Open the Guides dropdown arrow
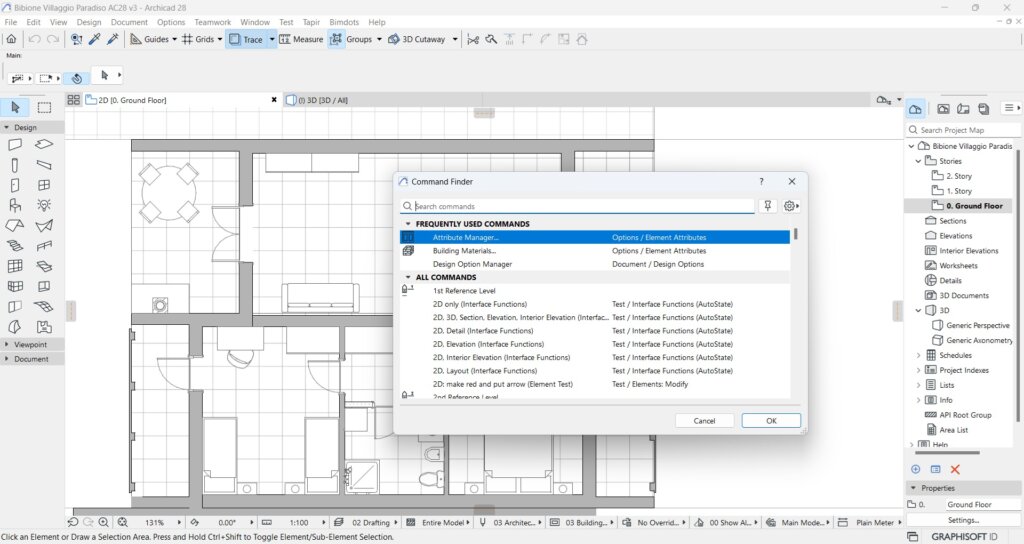Viewport: 1024px width, 544px height. (174, 39)
